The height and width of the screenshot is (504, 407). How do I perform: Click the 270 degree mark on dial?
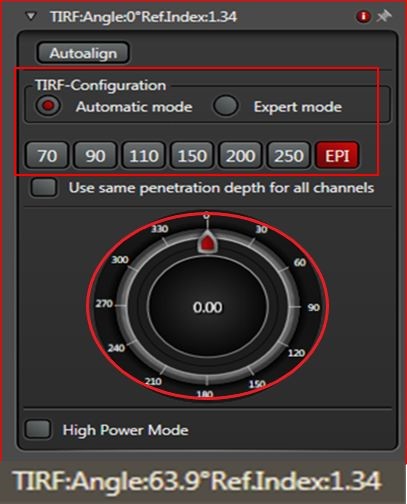pyautogui.click(x=104, y=304)
